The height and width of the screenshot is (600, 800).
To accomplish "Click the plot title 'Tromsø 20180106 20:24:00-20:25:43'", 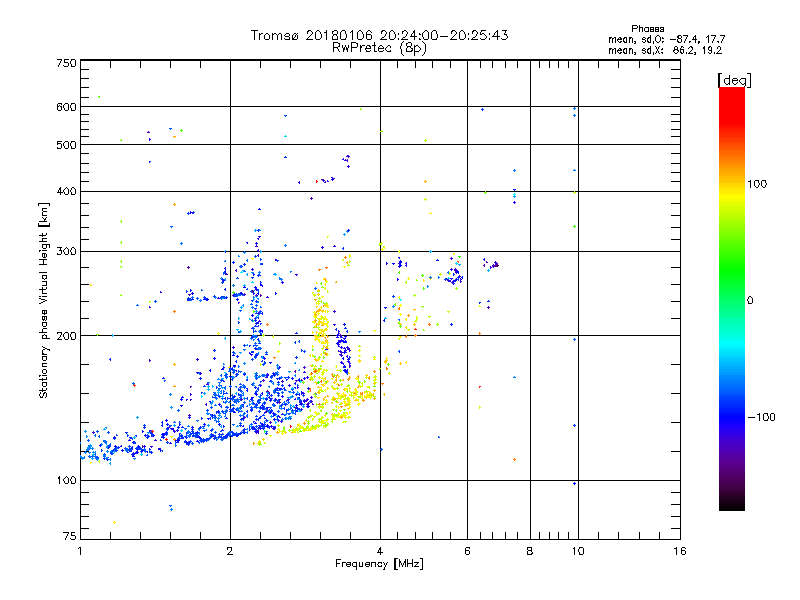I will point(379,35).
